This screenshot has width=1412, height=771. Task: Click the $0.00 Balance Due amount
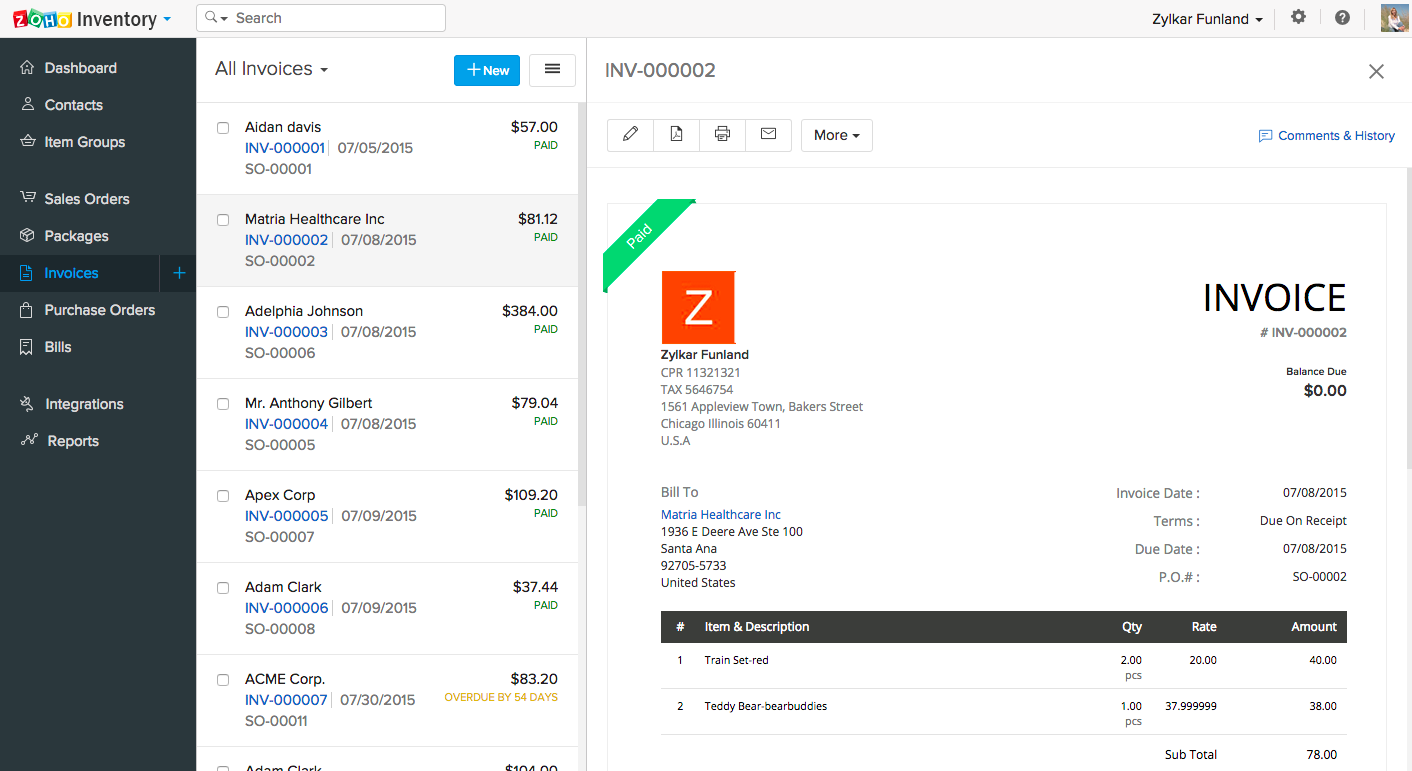coord(1325,391)
